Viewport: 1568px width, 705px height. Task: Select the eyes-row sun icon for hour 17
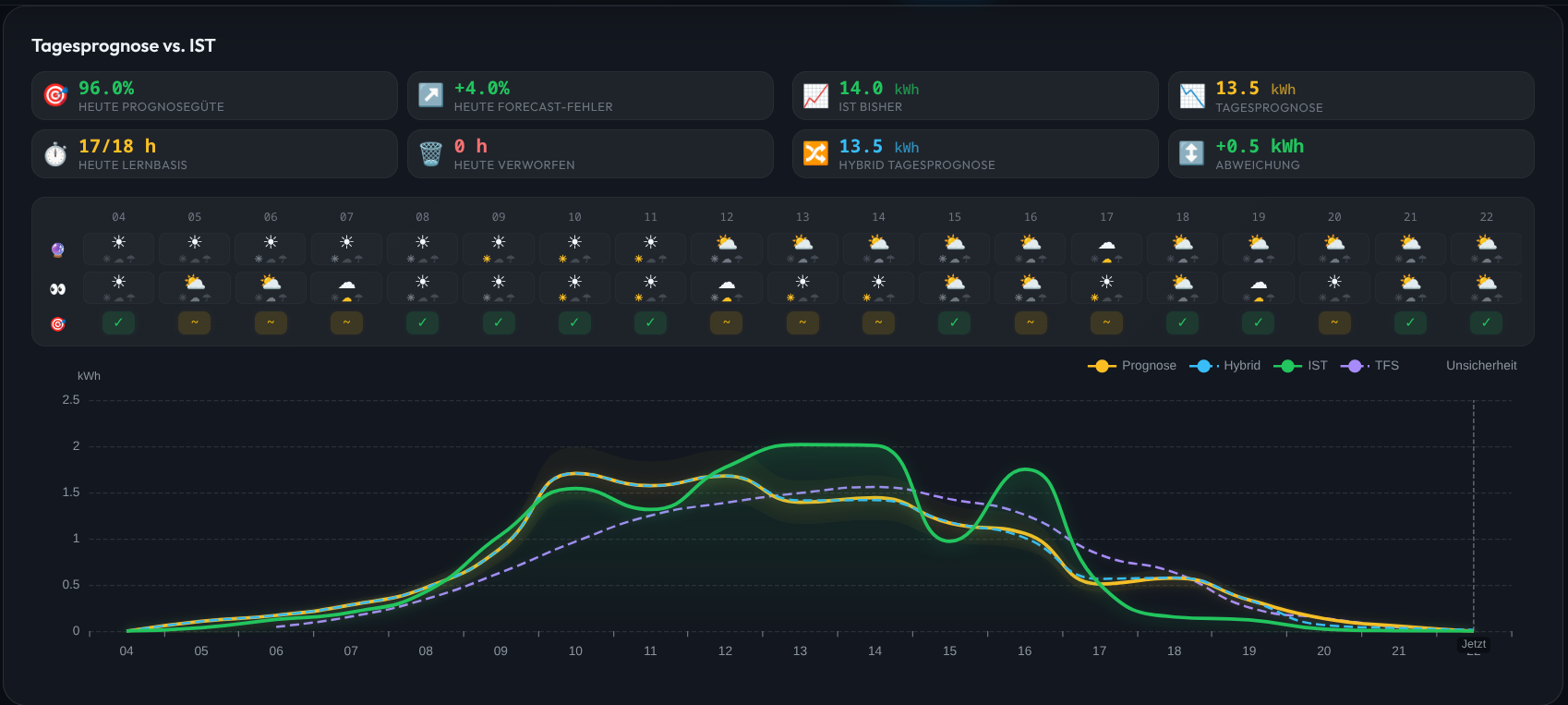(x=1106, y=282)
